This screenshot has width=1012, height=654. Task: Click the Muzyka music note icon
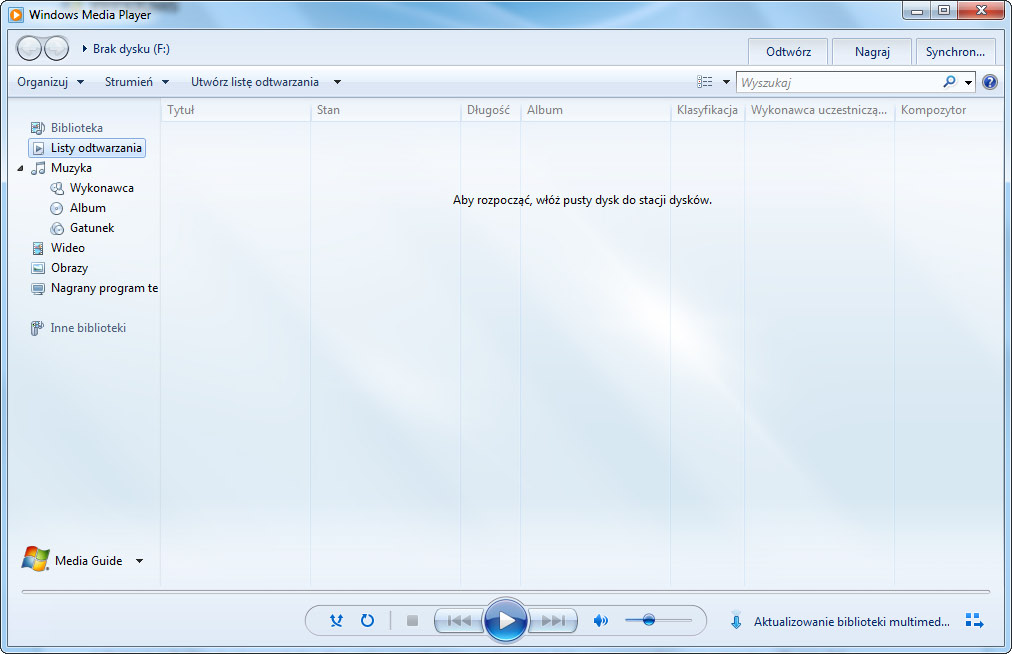point(39,168)
